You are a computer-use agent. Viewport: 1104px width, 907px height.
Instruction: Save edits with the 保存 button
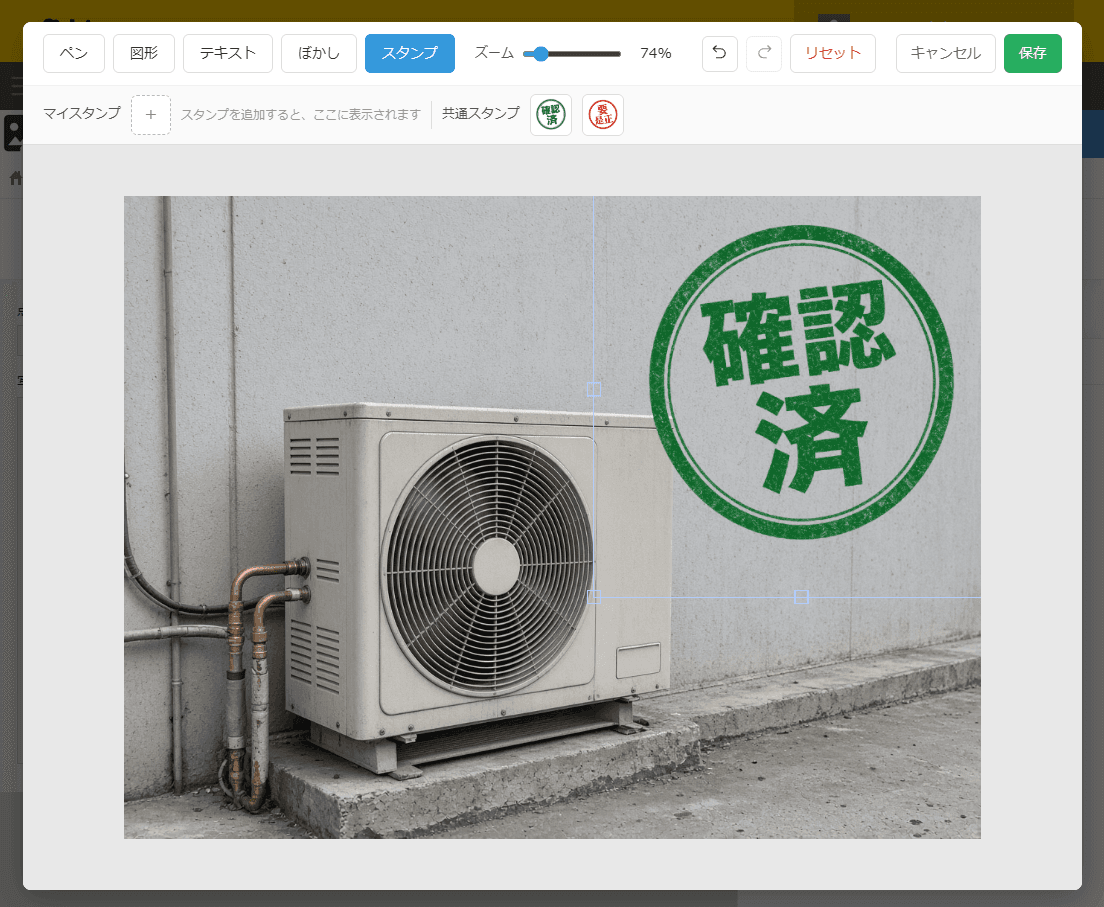(1033, 54)
